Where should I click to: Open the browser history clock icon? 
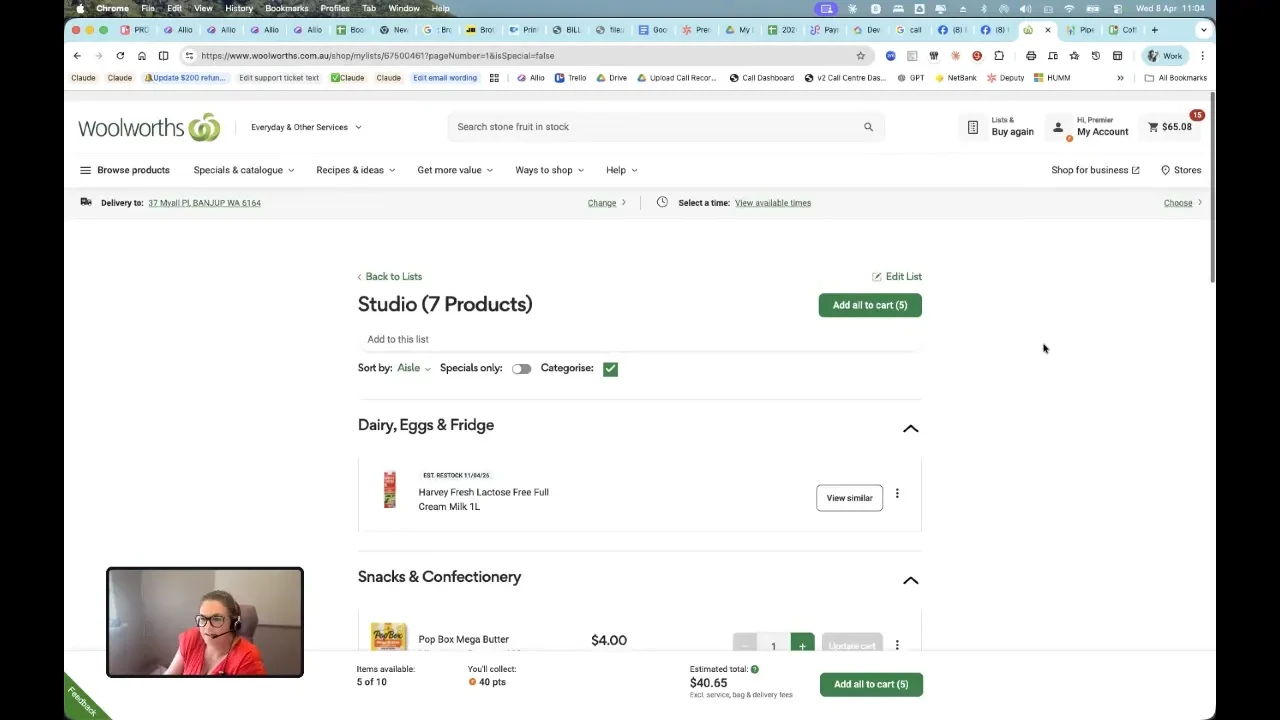(x=1096, y=56)
